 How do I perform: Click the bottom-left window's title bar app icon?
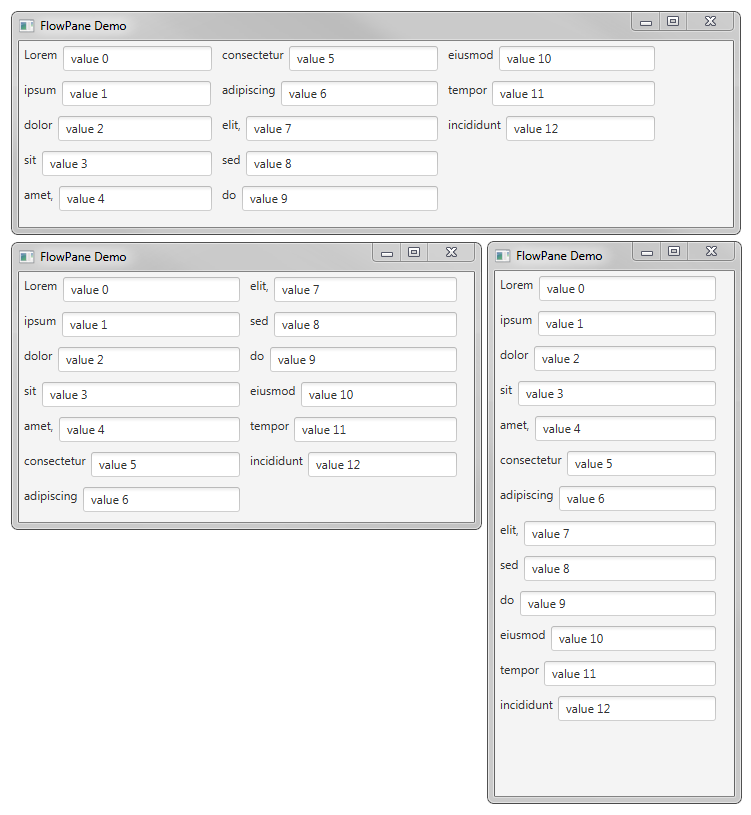click(27, 257)
